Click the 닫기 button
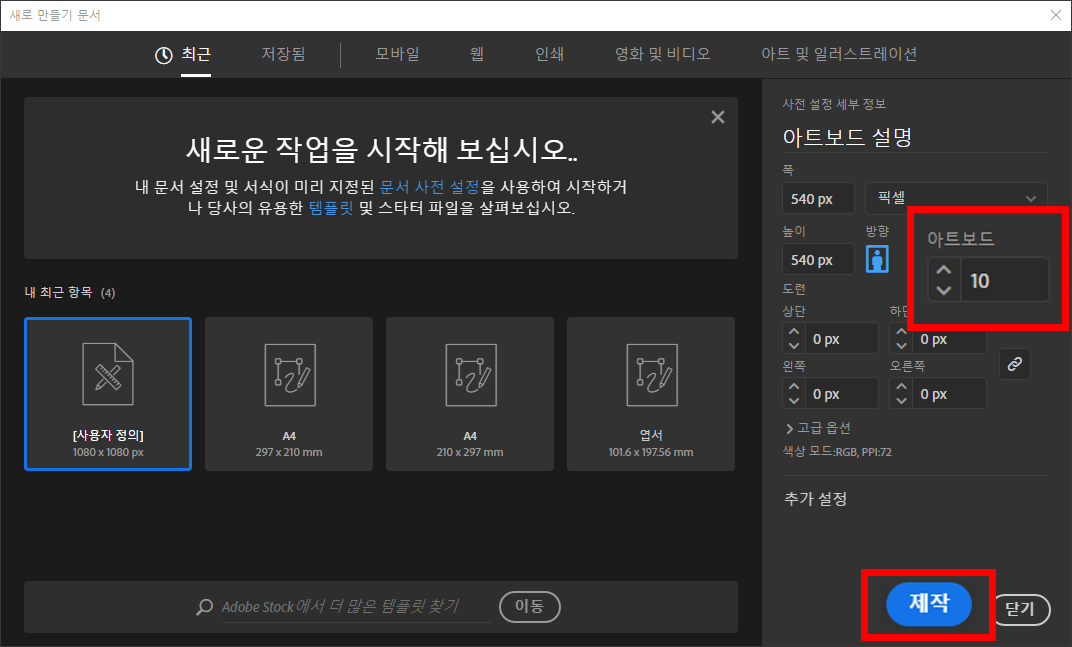 [x=1019, y=609]
